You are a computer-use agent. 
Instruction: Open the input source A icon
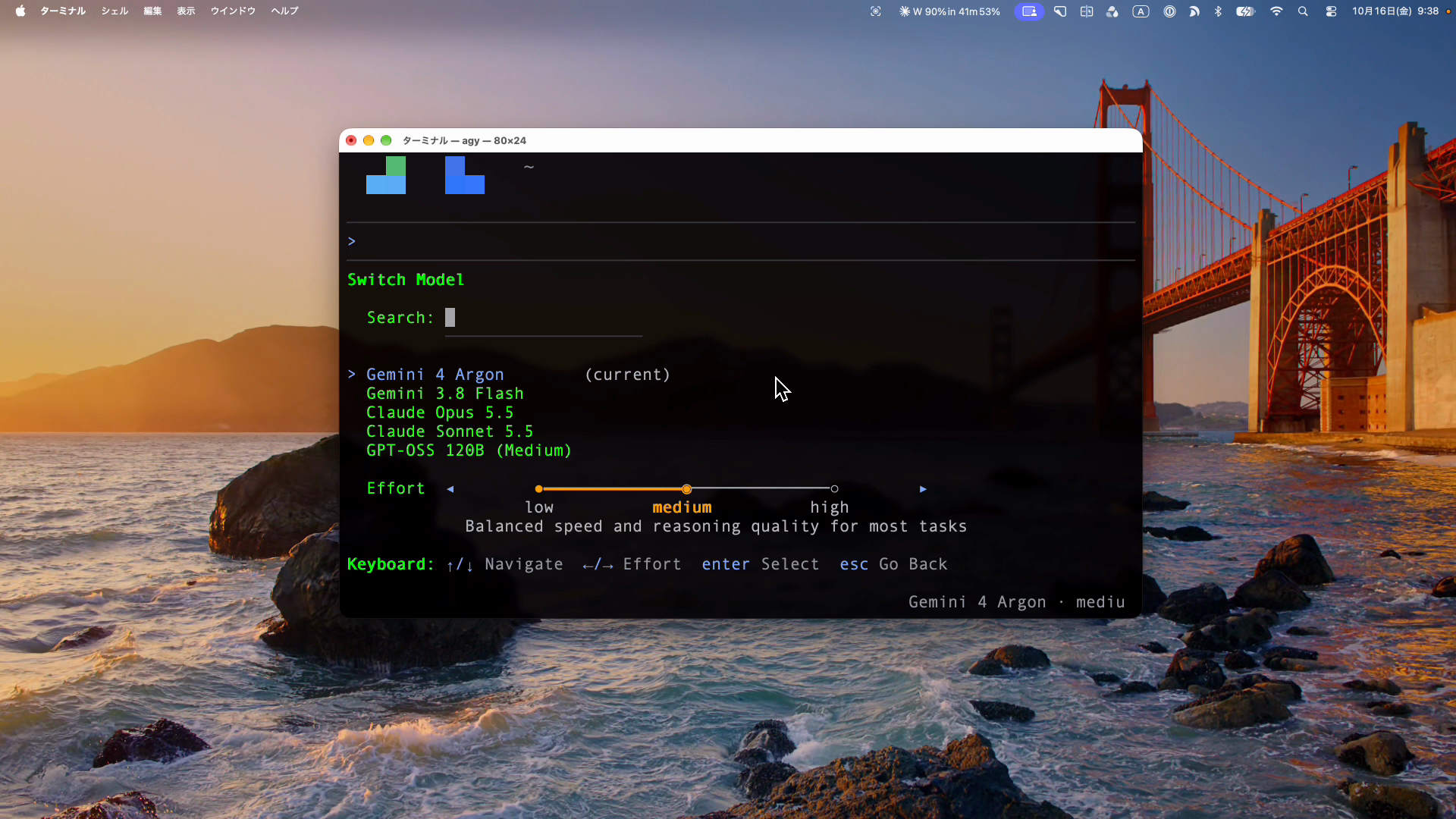pos(1141,11)
